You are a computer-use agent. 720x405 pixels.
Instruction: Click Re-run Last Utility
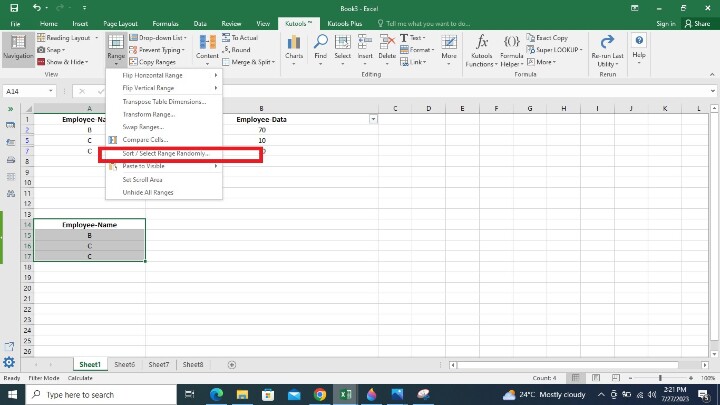tap(607, 51)
